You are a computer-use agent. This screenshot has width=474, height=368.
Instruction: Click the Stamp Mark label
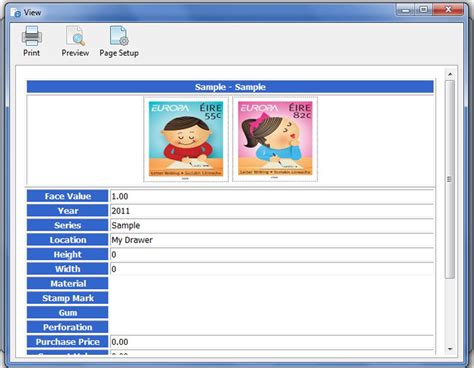(68, 298)
